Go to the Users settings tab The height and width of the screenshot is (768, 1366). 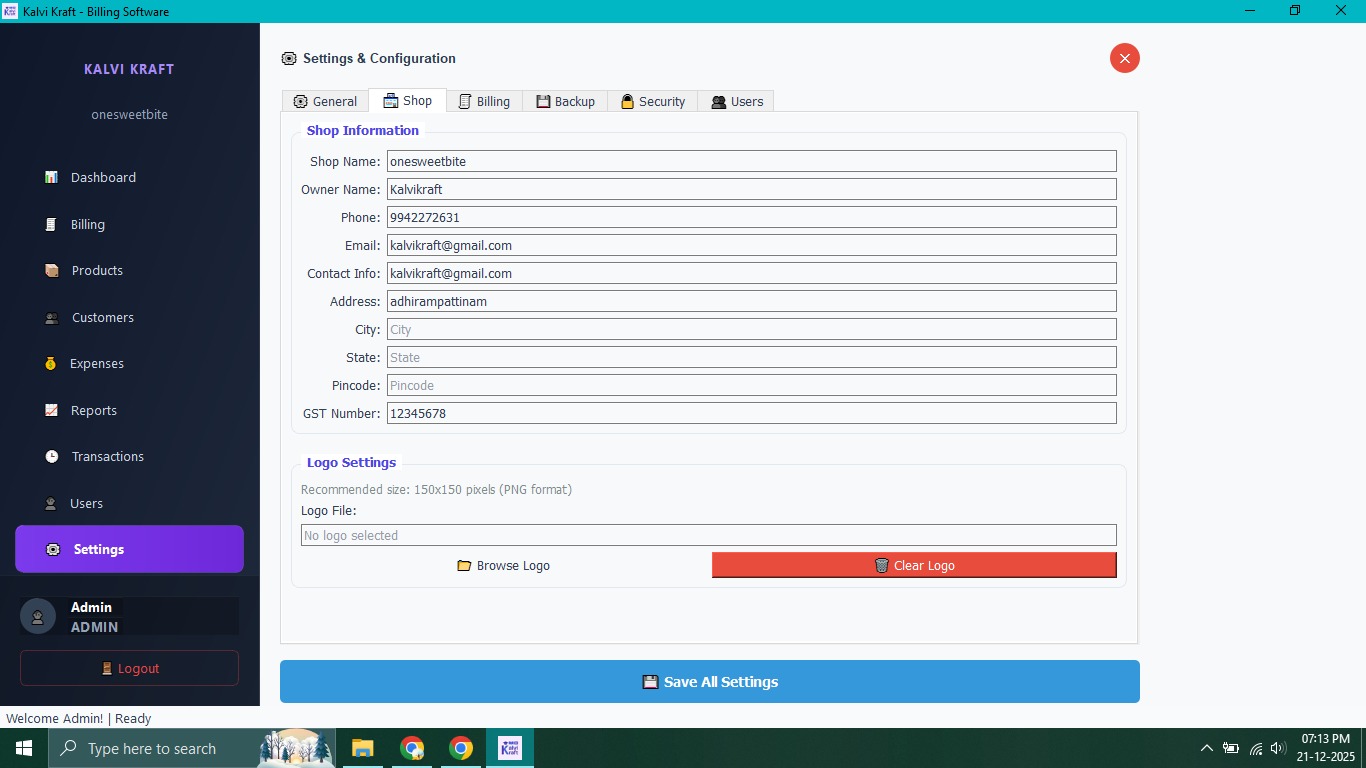(737, 101)
